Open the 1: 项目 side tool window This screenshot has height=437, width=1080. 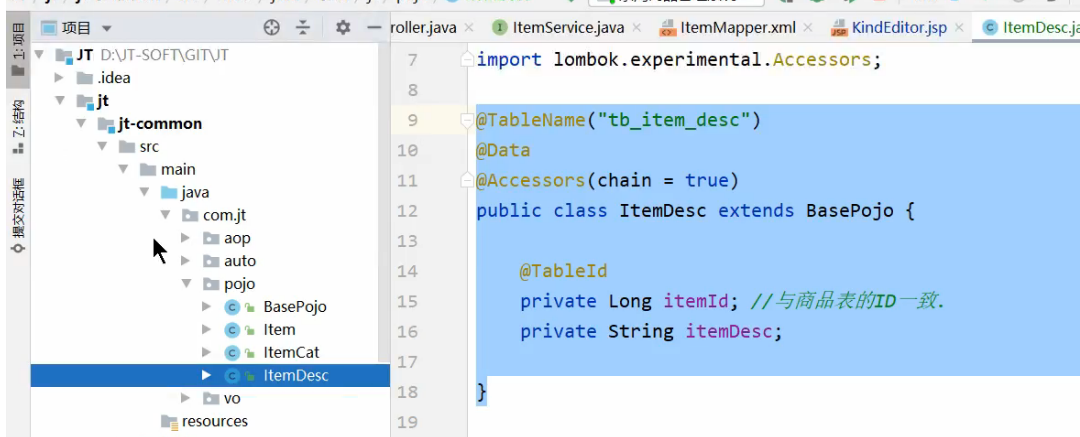coord(18,50)
